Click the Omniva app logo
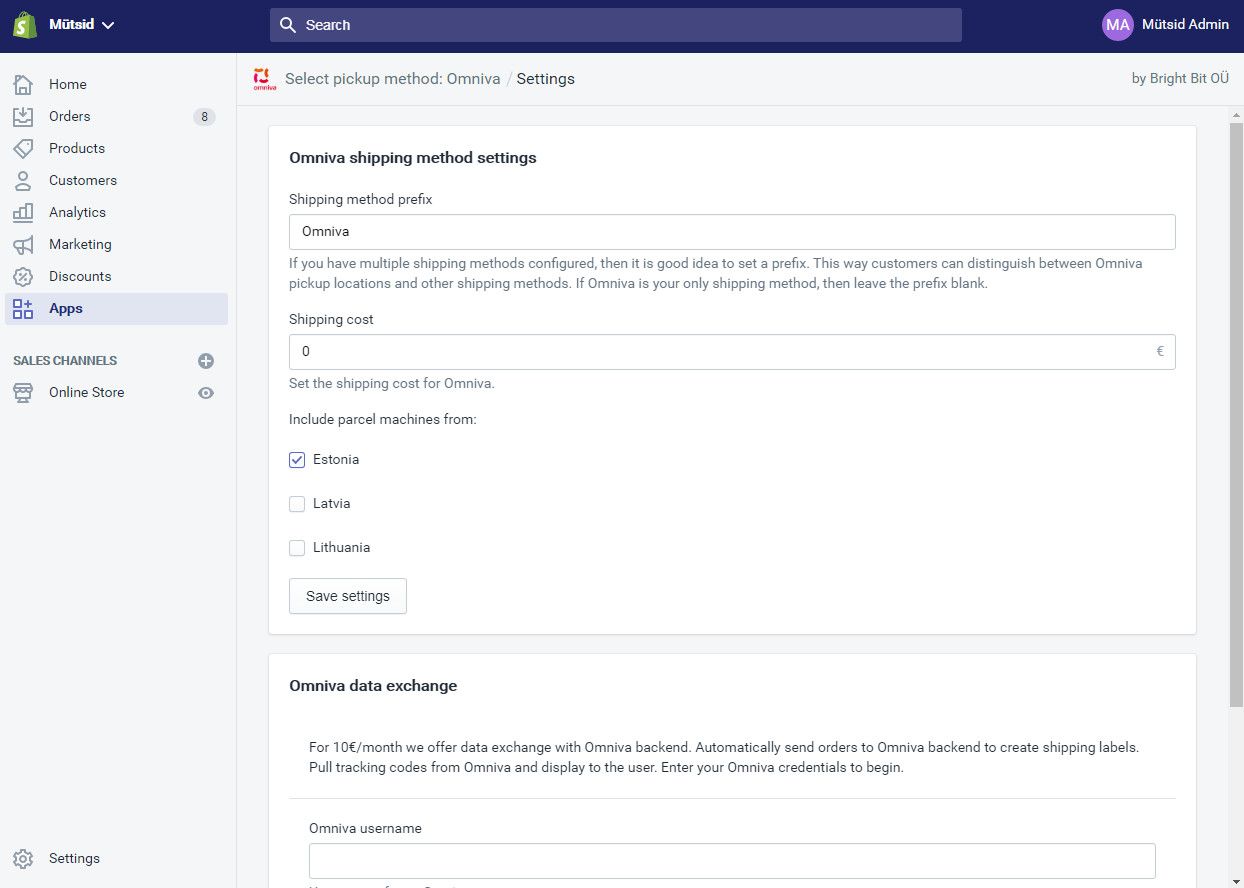This screenshot has width=1244, height=888. 264,79
